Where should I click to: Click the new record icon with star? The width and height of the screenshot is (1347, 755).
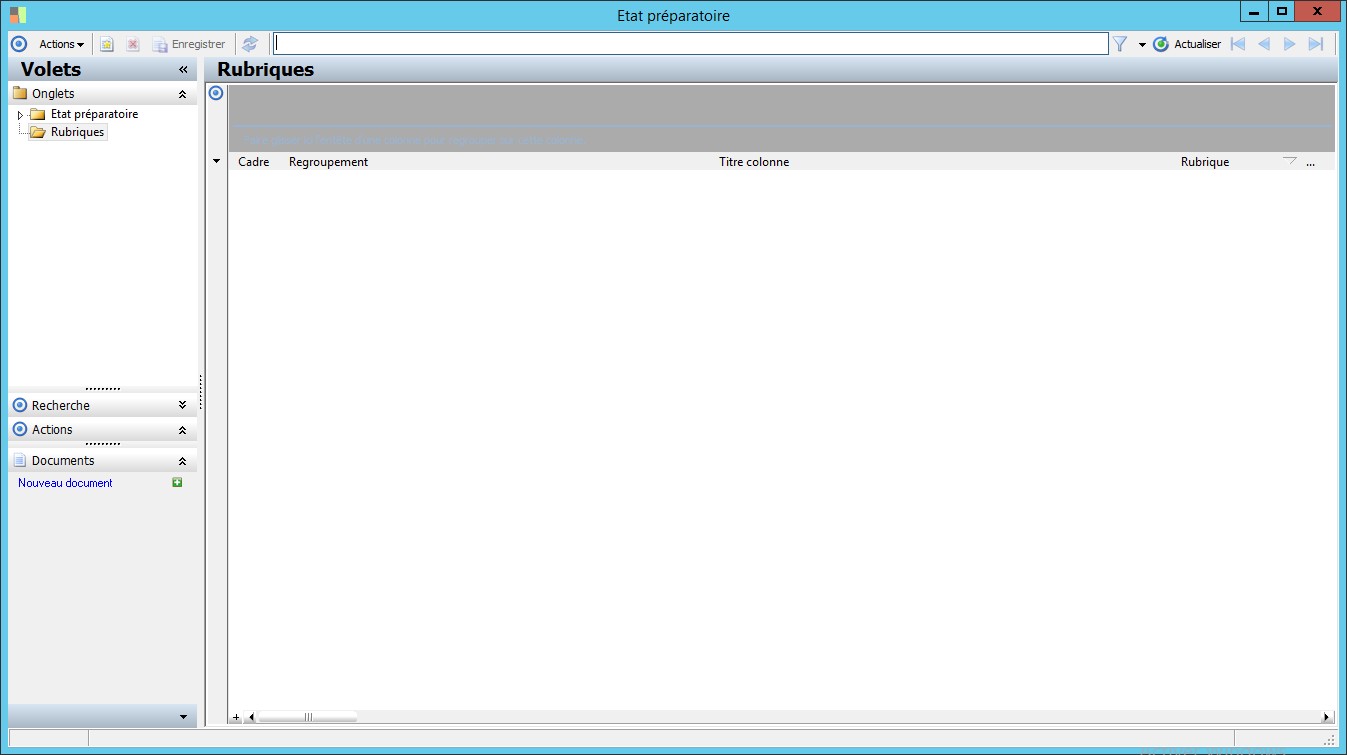(x=107, y=44)
